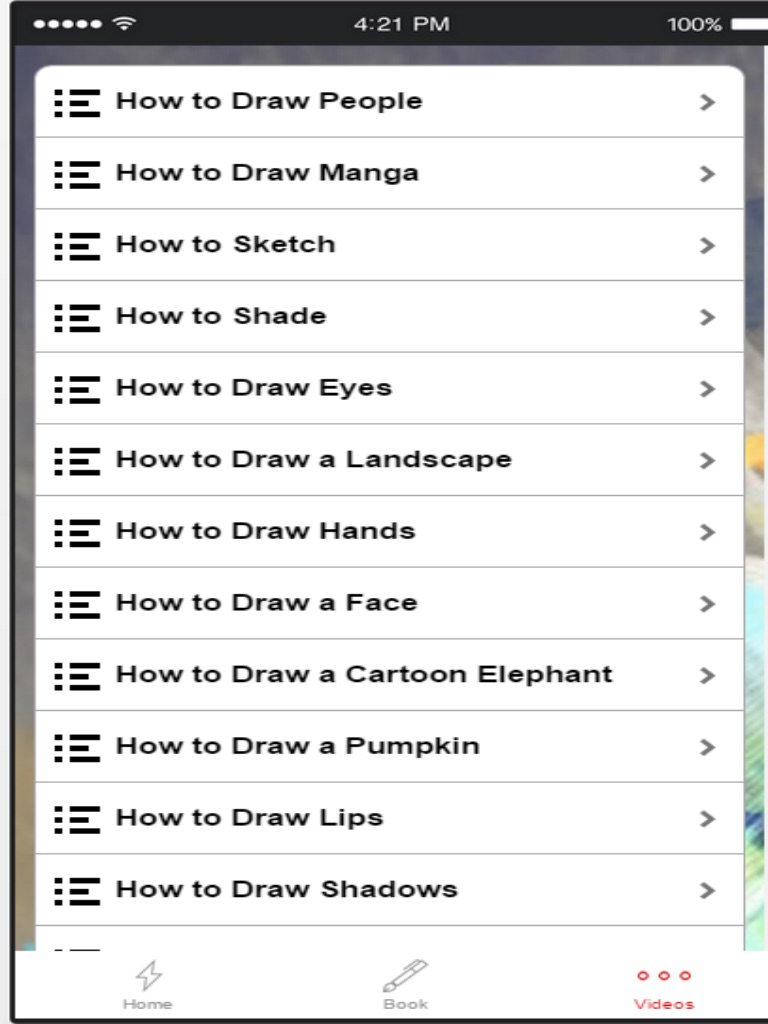The height and width of the screenshot is (1024, 768).
Task: Expand How to Draw a Face chevron
Action: coord(708,604)
